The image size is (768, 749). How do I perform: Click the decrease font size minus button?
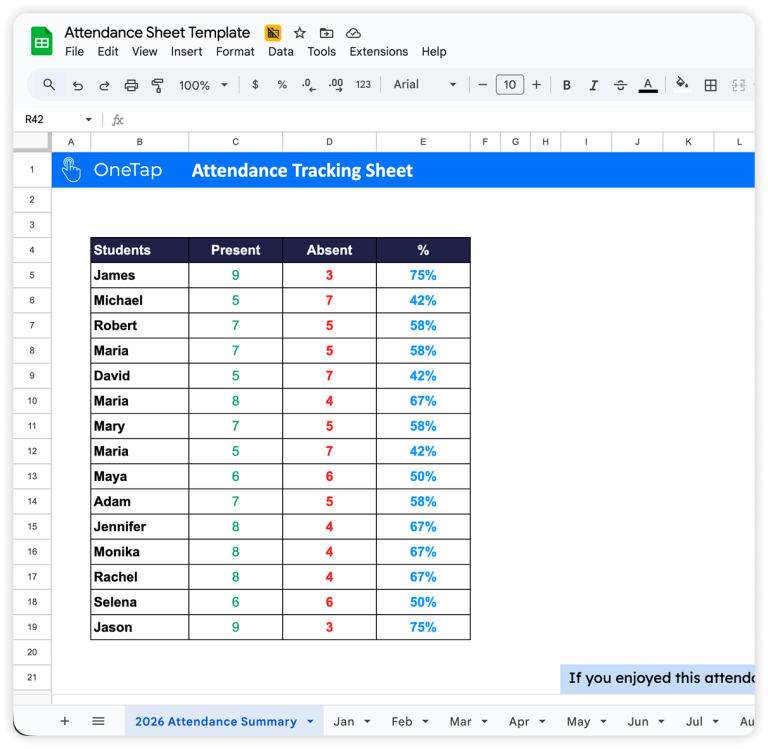483,85
